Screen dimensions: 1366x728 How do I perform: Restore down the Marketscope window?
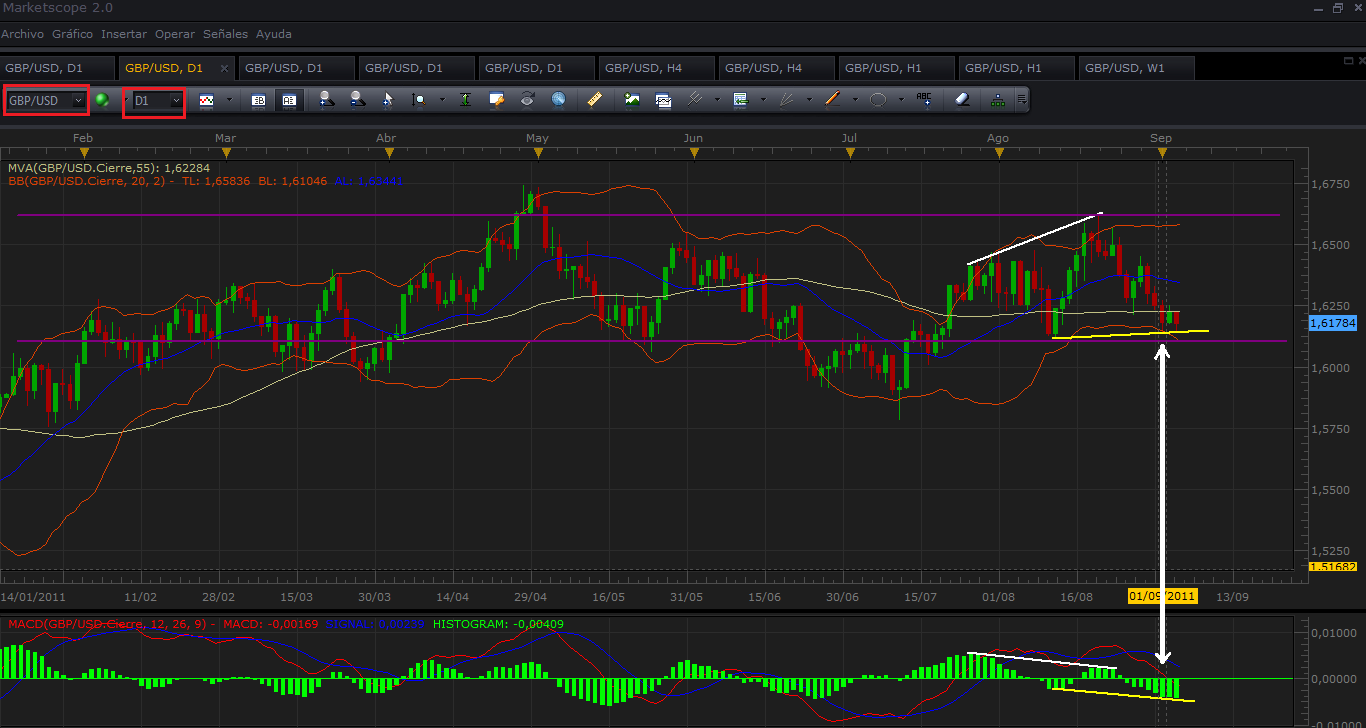point(1338,8)
